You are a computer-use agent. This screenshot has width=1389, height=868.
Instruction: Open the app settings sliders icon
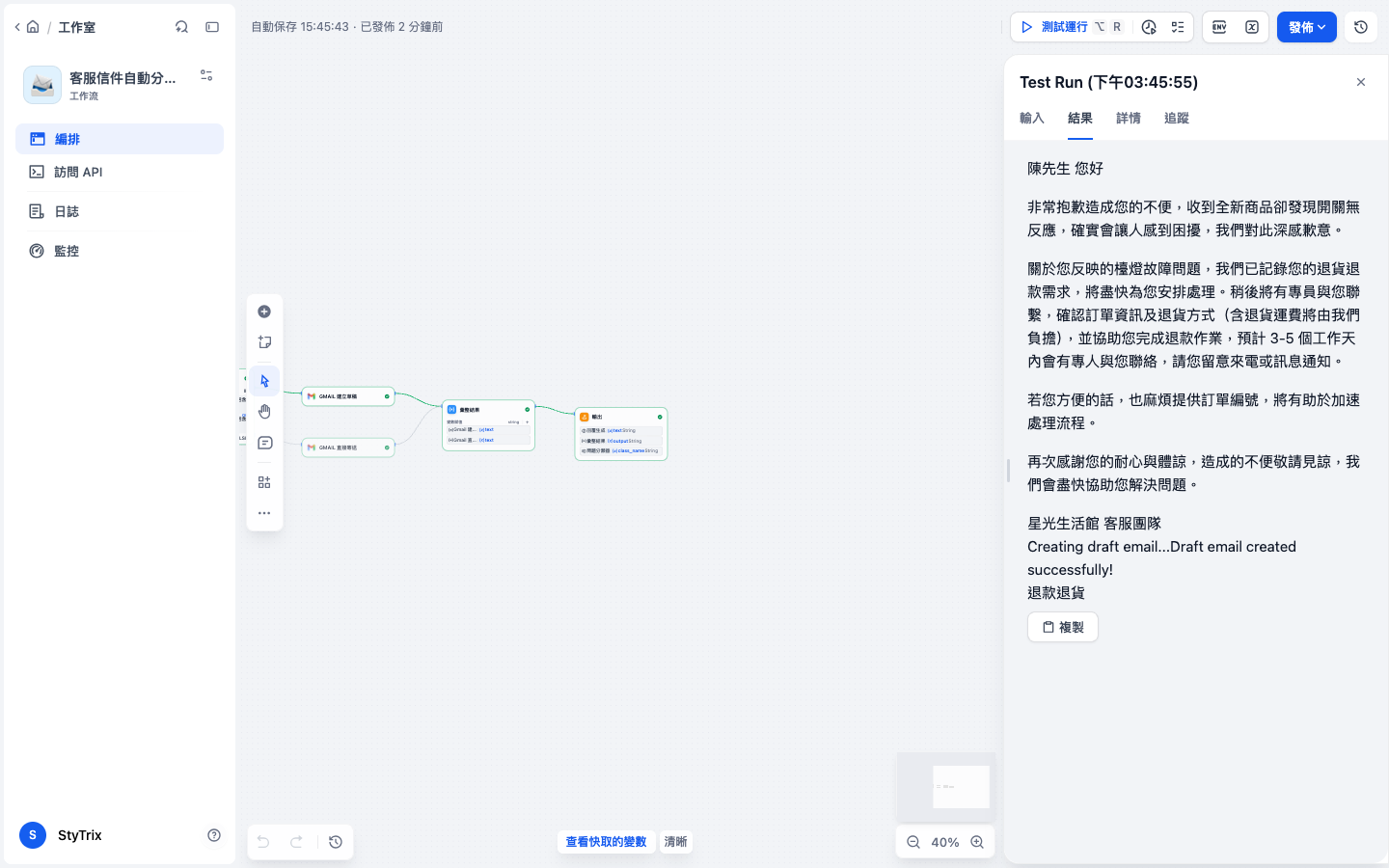[206, 75]
